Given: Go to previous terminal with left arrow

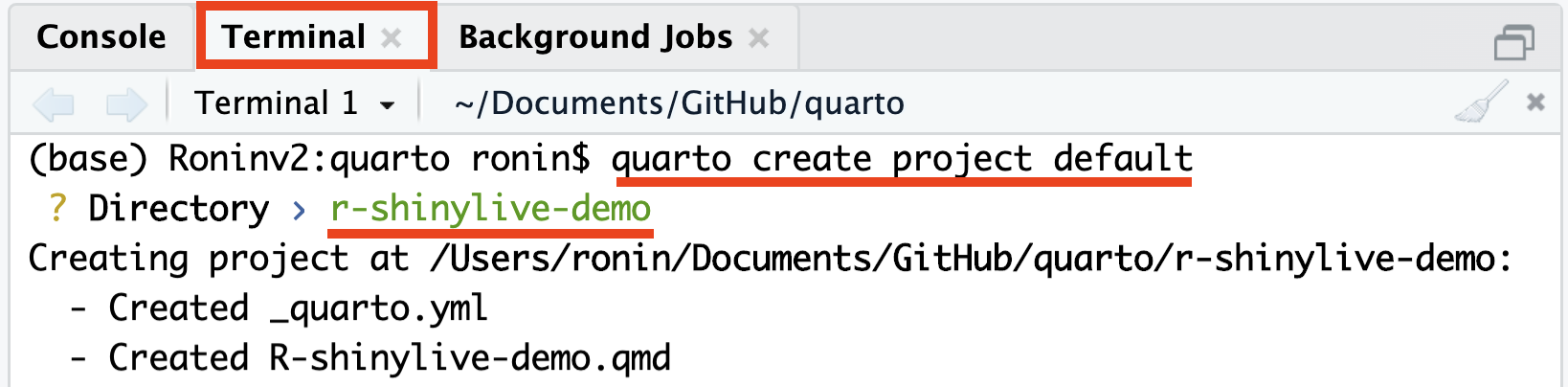Looking at the screenshot, I should pyautogui.click(x=53, y=103).
